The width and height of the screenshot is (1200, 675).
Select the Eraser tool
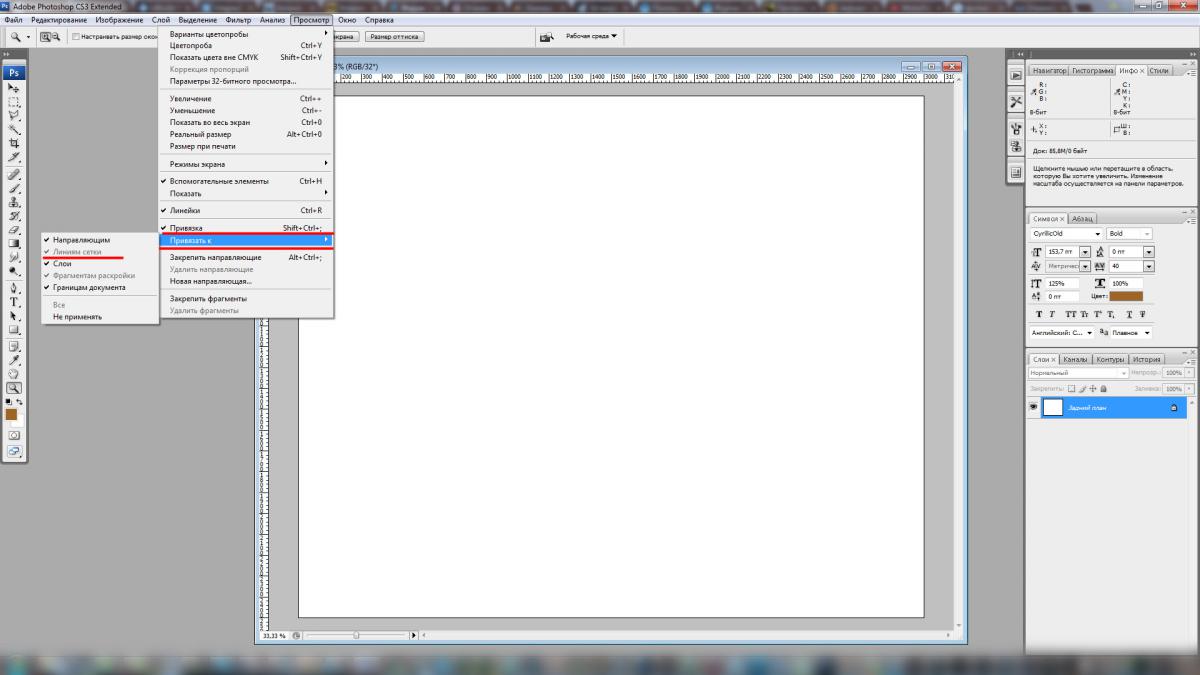tap(15, 229)
